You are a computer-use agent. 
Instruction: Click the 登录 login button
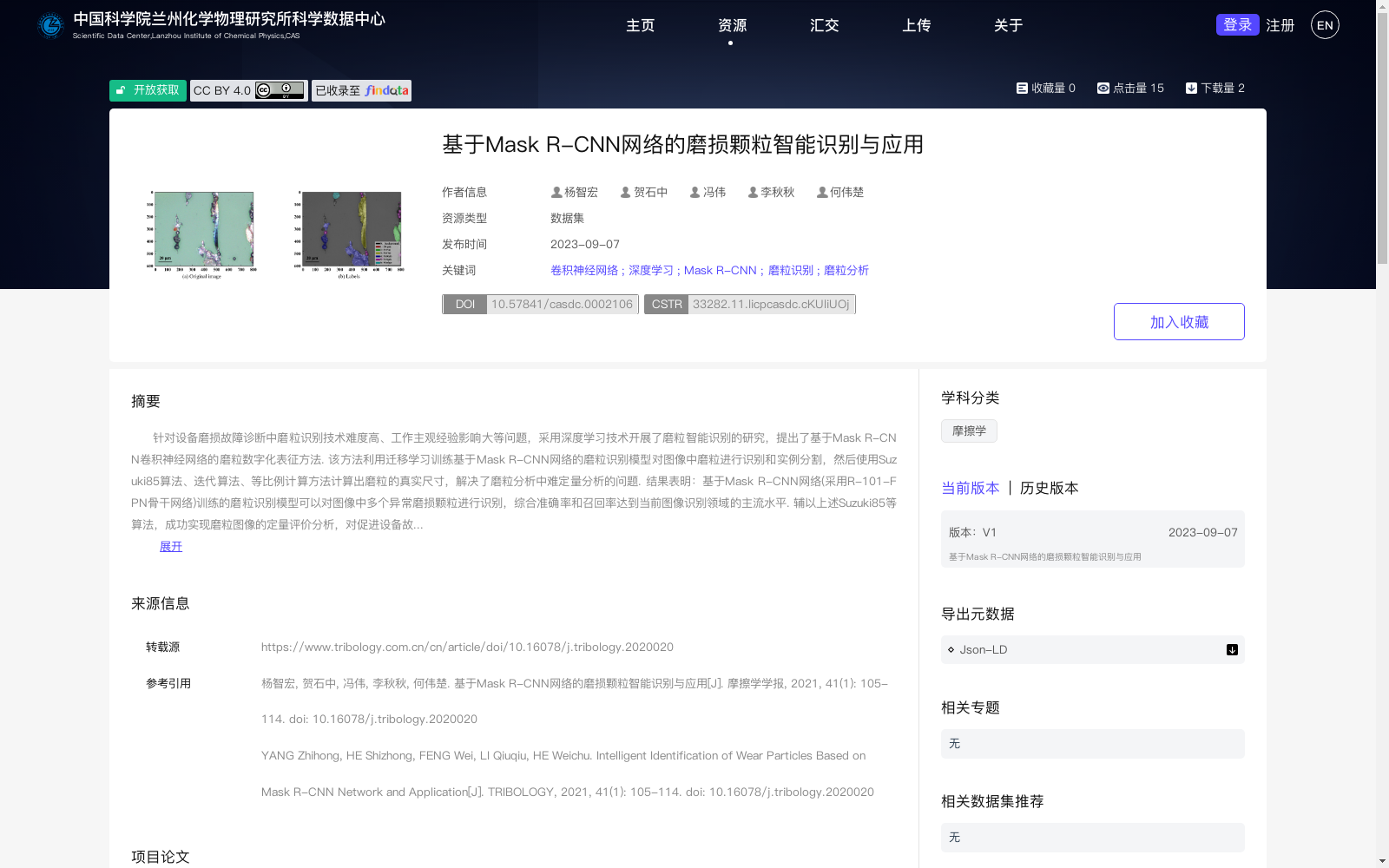[x=1237, y=25]
